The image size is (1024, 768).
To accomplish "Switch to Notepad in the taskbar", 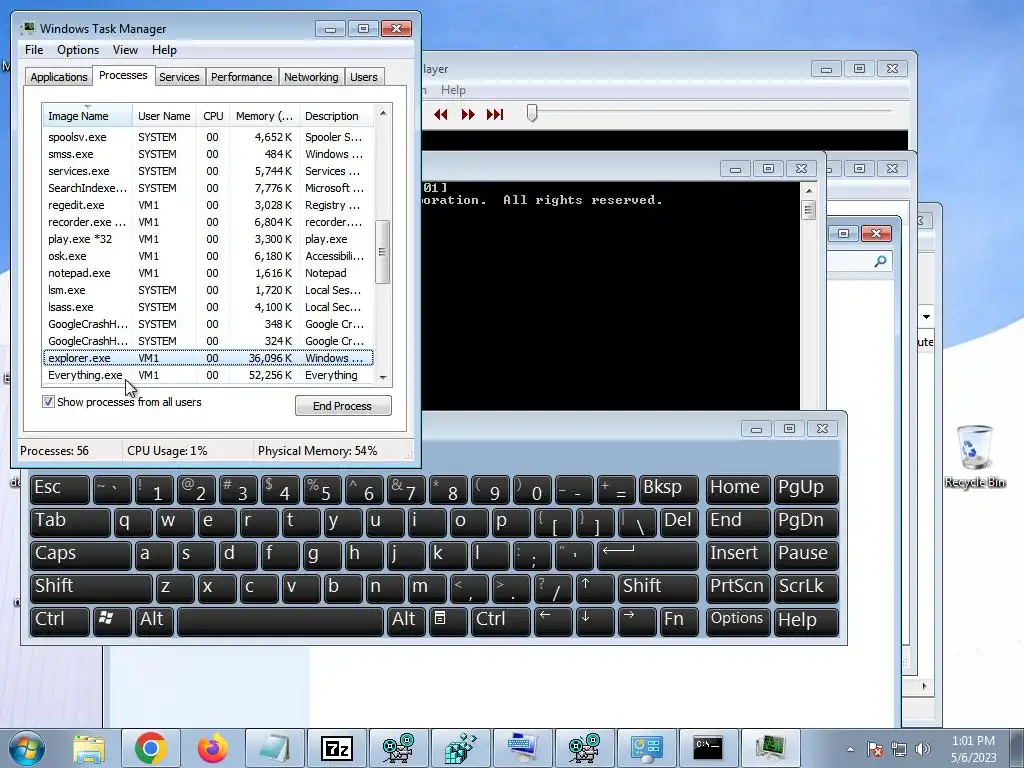I will (x=274, y=748).
